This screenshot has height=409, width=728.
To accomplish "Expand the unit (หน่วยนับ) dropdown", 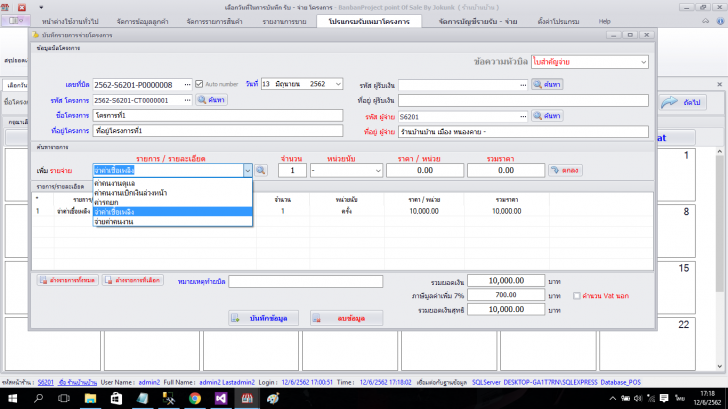I will tap(378, 170).
